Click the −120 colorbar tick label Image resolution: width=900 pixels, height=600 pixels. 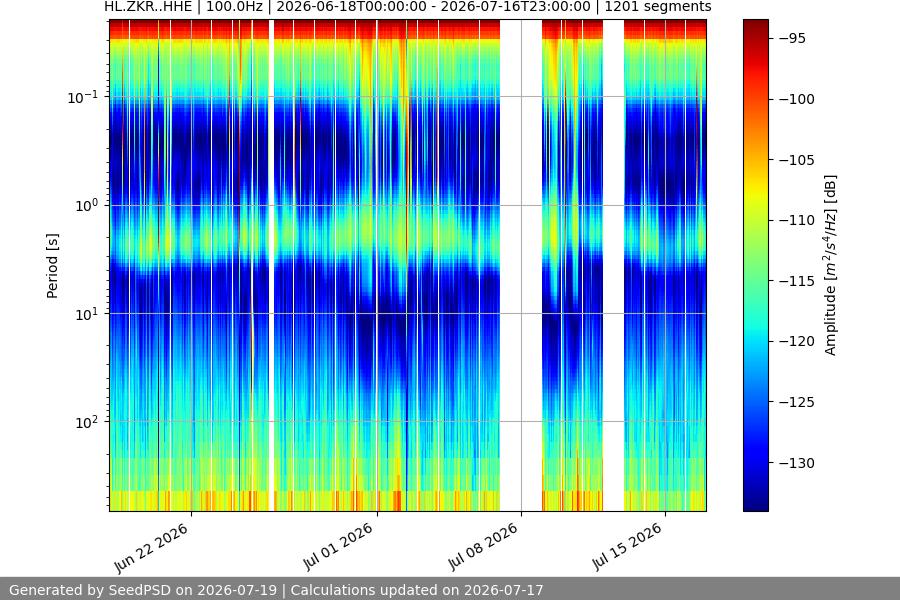pos(796,341)
